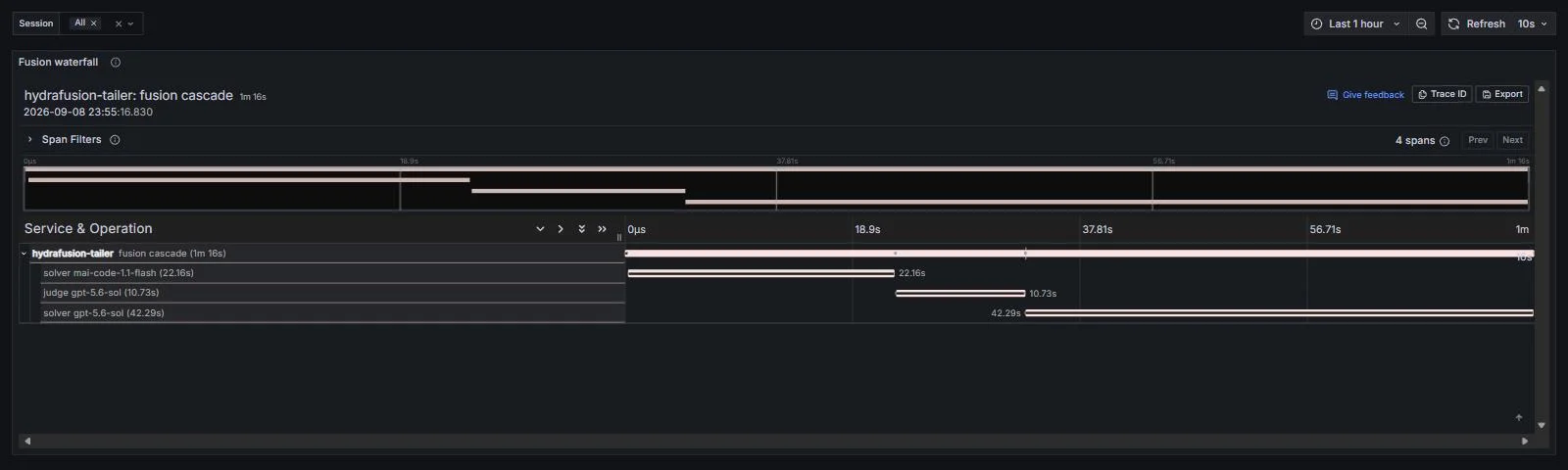Click the horizontal scrollbar left arrow
1568x470 pixels.
click(27, 442)
